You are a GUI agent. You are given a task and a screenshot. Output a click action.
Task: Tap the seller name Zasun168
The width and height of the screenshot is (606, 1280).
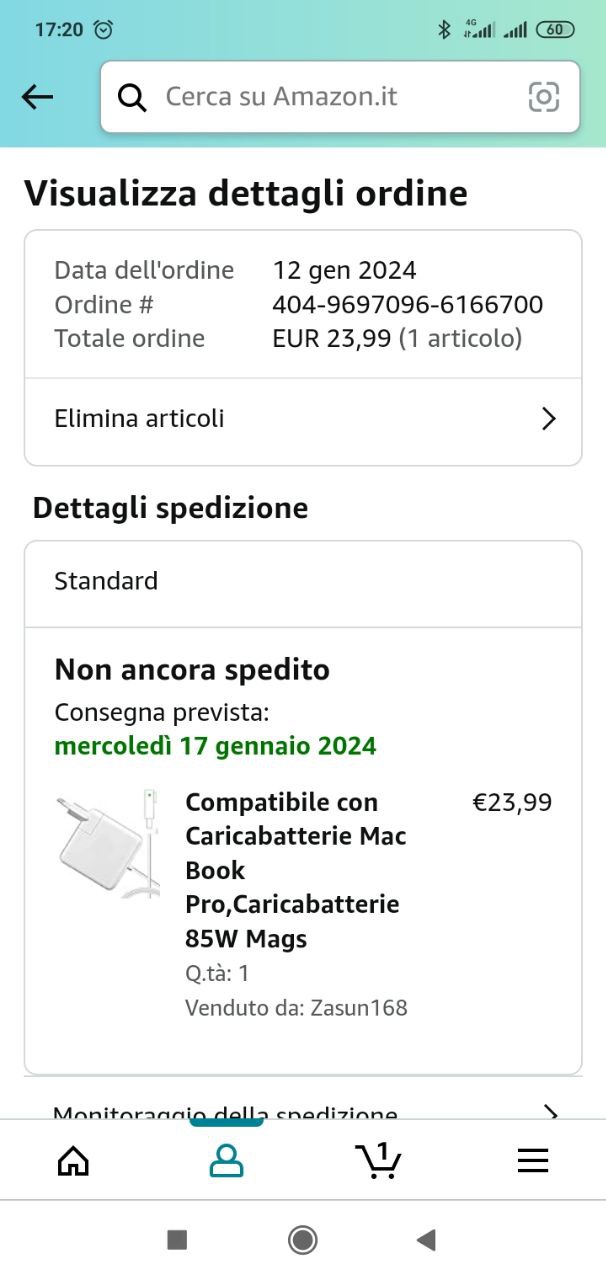356,1007
